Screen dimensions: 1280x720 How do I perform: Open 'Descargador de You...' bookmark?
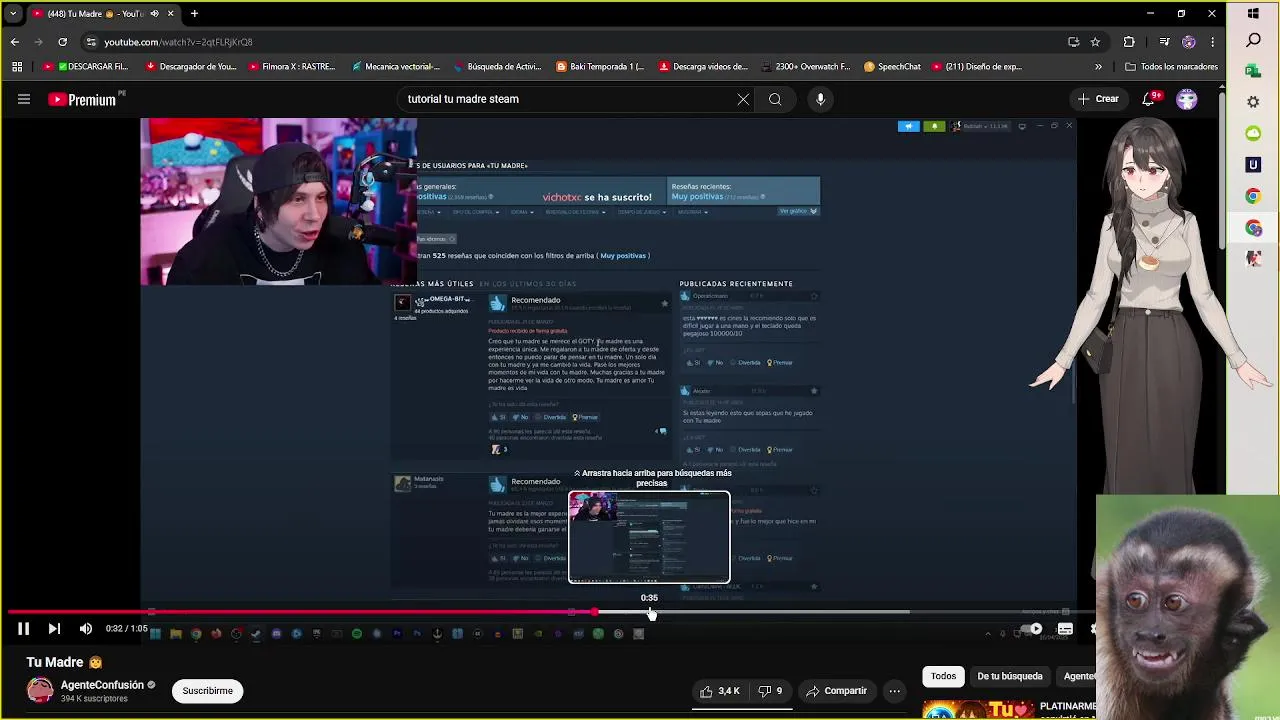click(x=191, y=67)
